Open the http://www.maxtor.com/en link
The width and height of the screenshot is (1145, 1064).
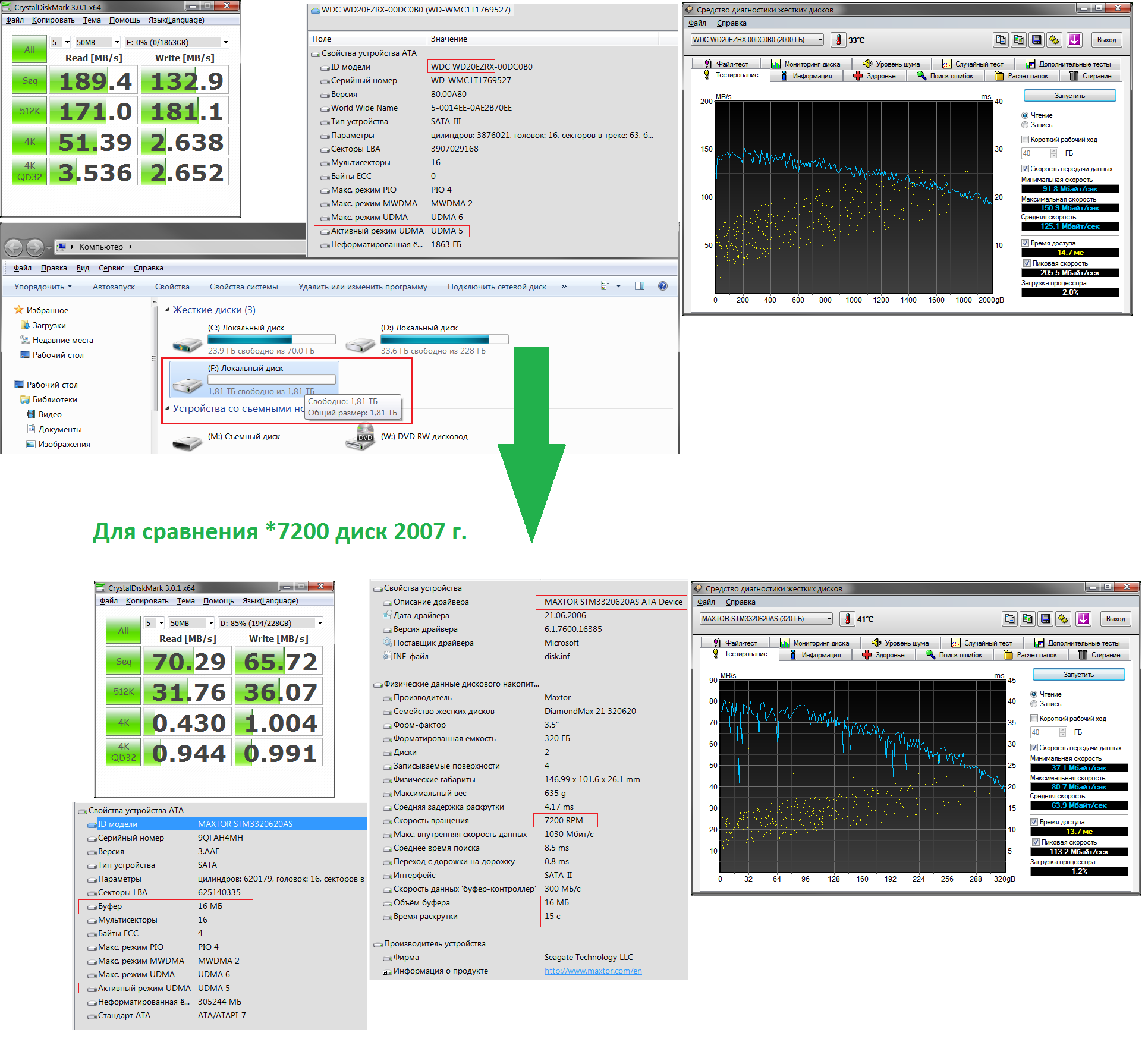click(593, 971)
